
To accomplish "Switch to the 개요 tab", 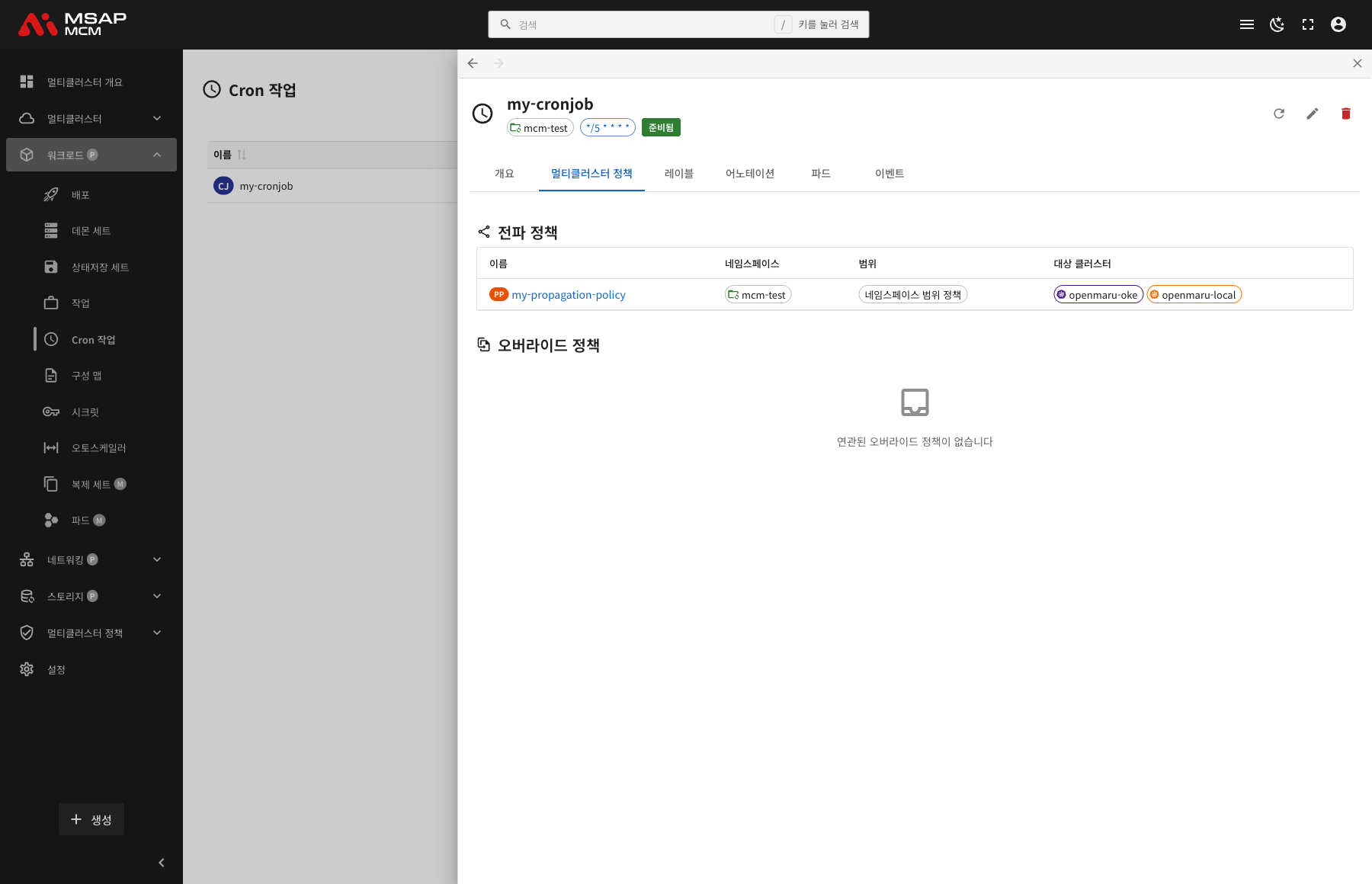I will click(505, 174).
